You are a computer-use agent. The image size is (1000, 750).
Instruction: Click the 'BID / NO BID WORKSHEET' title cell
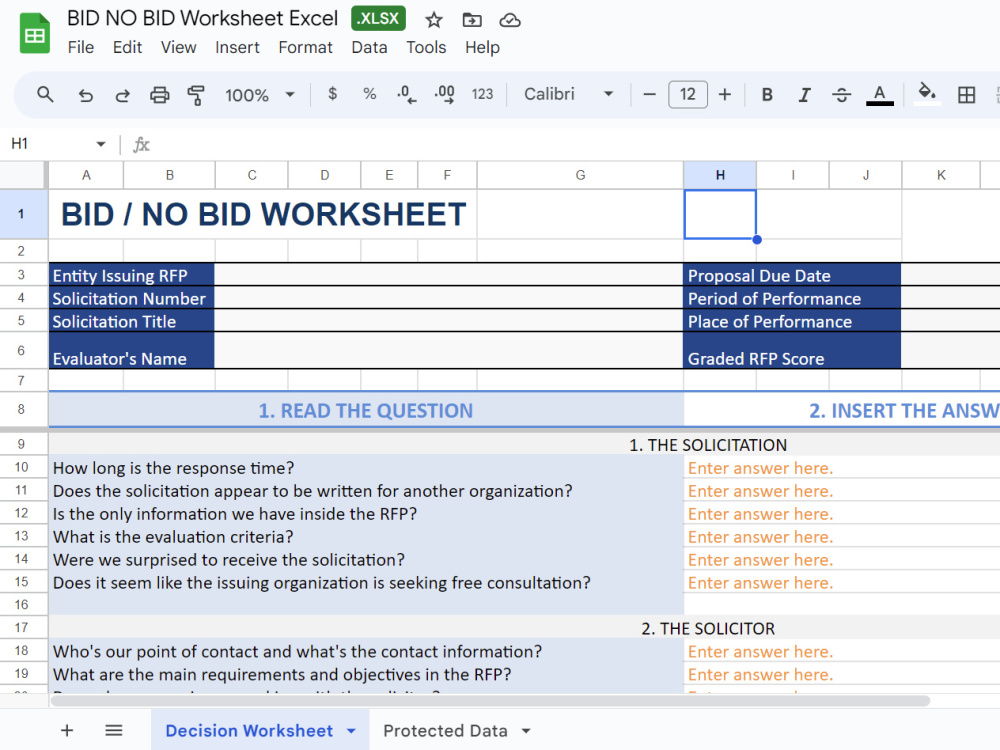point(263,214)
